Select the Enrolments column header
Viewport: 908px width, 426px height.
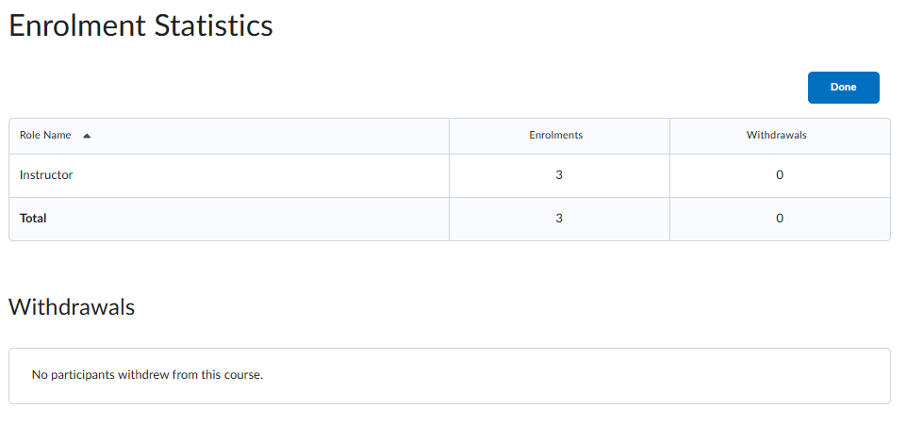click(556, 135)
